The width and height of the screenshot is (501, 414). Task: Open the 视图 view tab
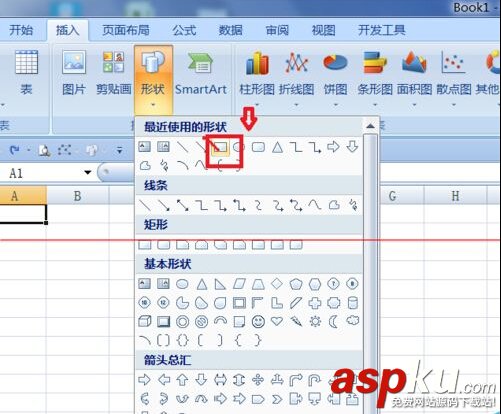pyautogui.click(x=323, y=30)
